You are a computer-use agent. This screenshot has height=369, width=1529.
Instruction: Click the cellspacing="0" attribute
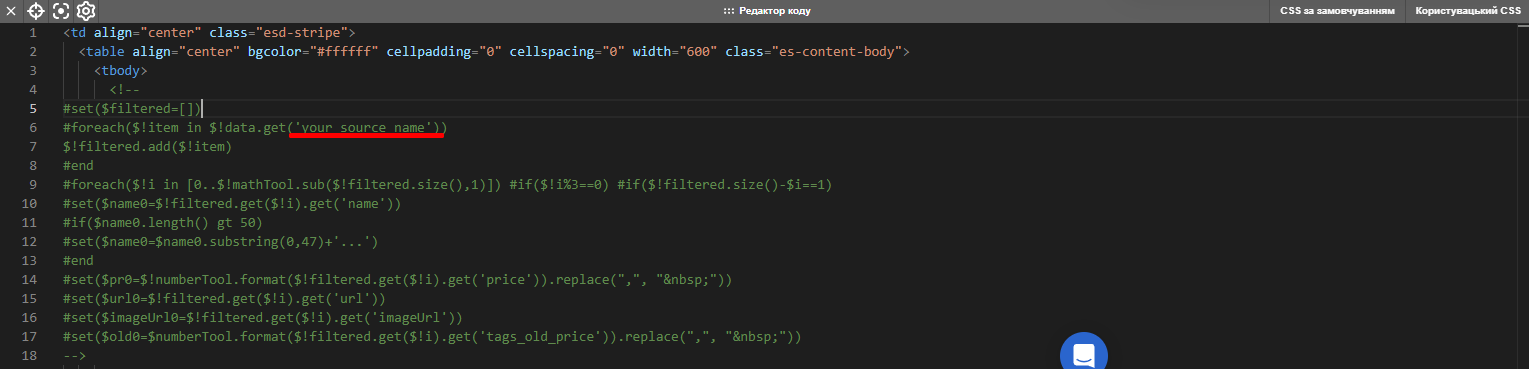point(567,52)
